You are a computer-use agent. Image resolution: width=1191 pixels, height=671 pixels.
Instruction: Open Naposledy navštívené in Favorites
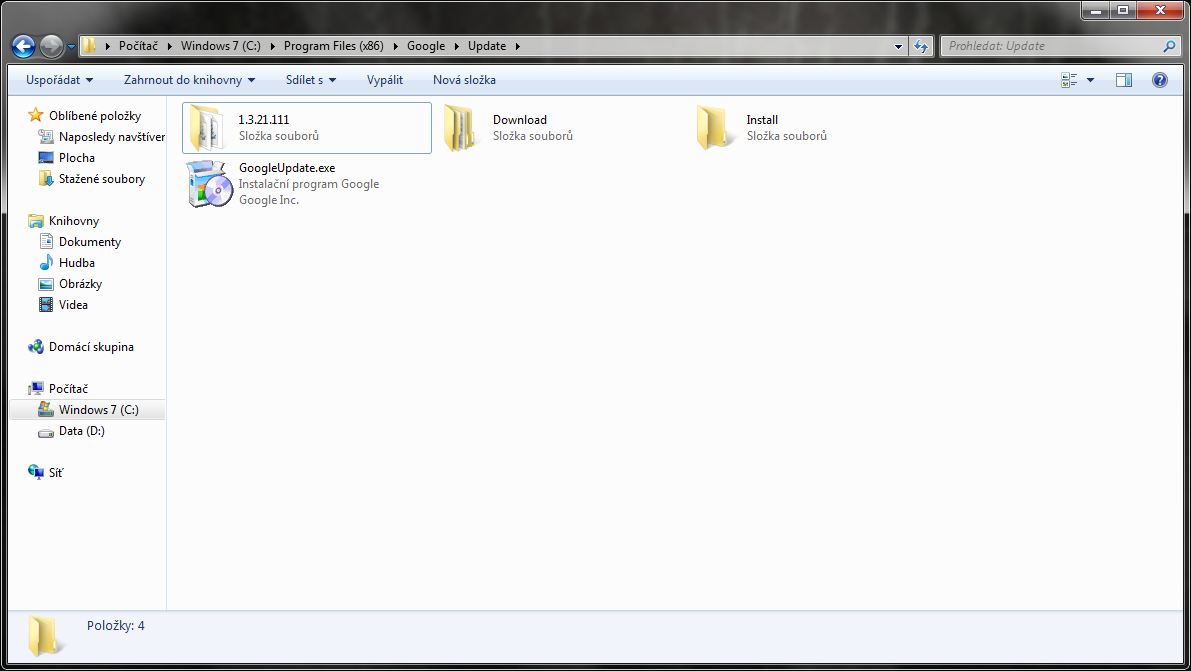[112, 137]
